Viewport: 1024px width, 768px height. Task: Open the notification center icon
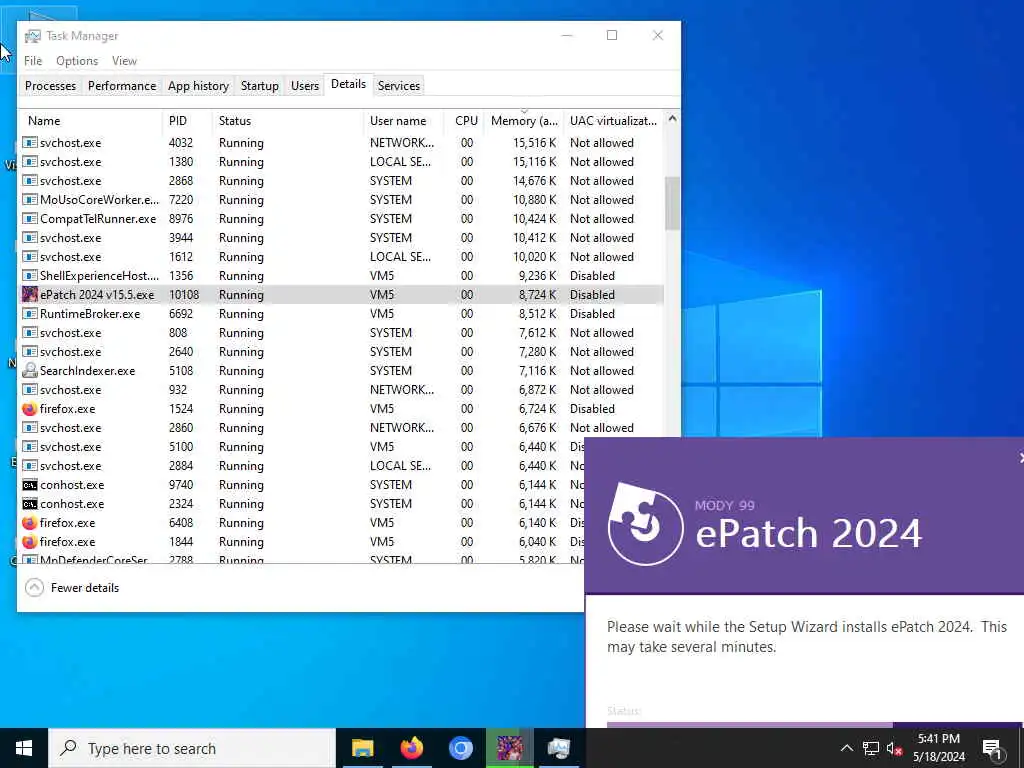click(x=992, y=748)
